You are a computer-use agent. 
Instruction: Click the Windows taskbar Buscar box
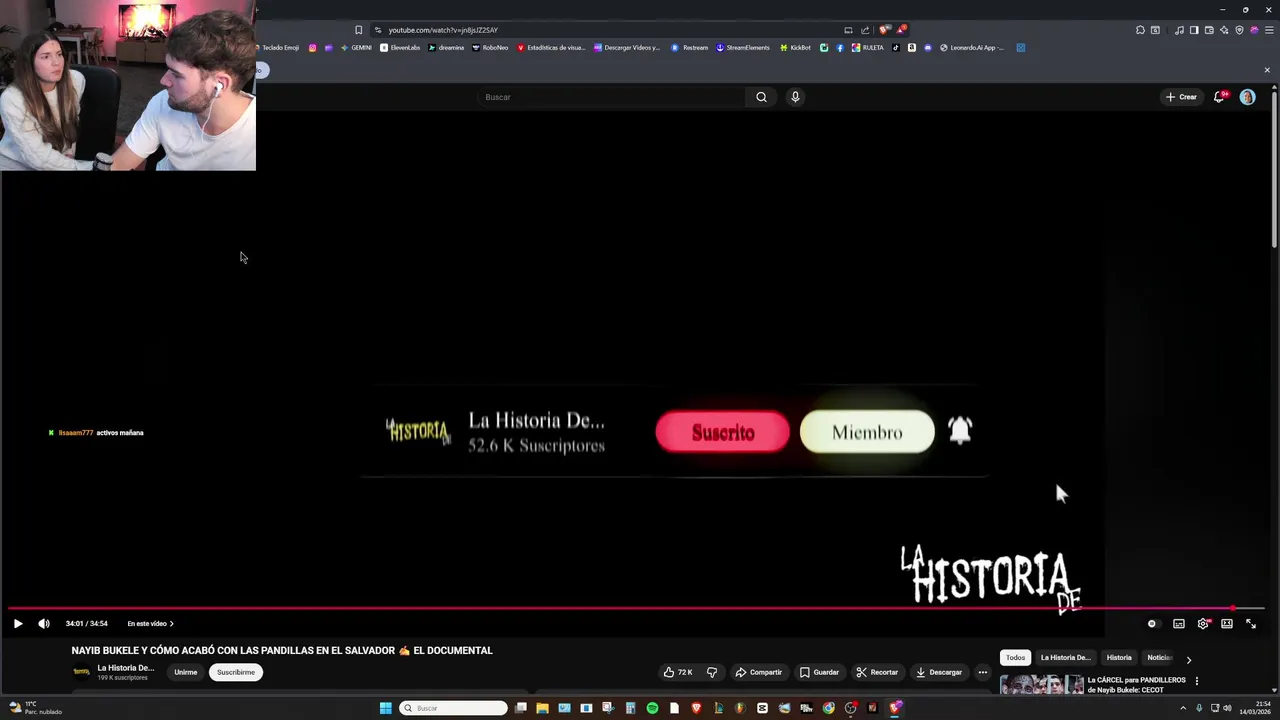[x=453, y=708]
